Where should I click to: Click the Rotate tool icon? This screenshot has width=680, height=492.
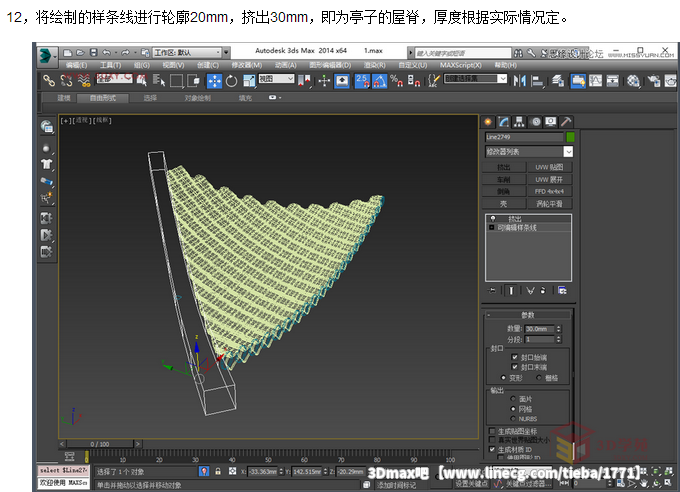point(232,81)
